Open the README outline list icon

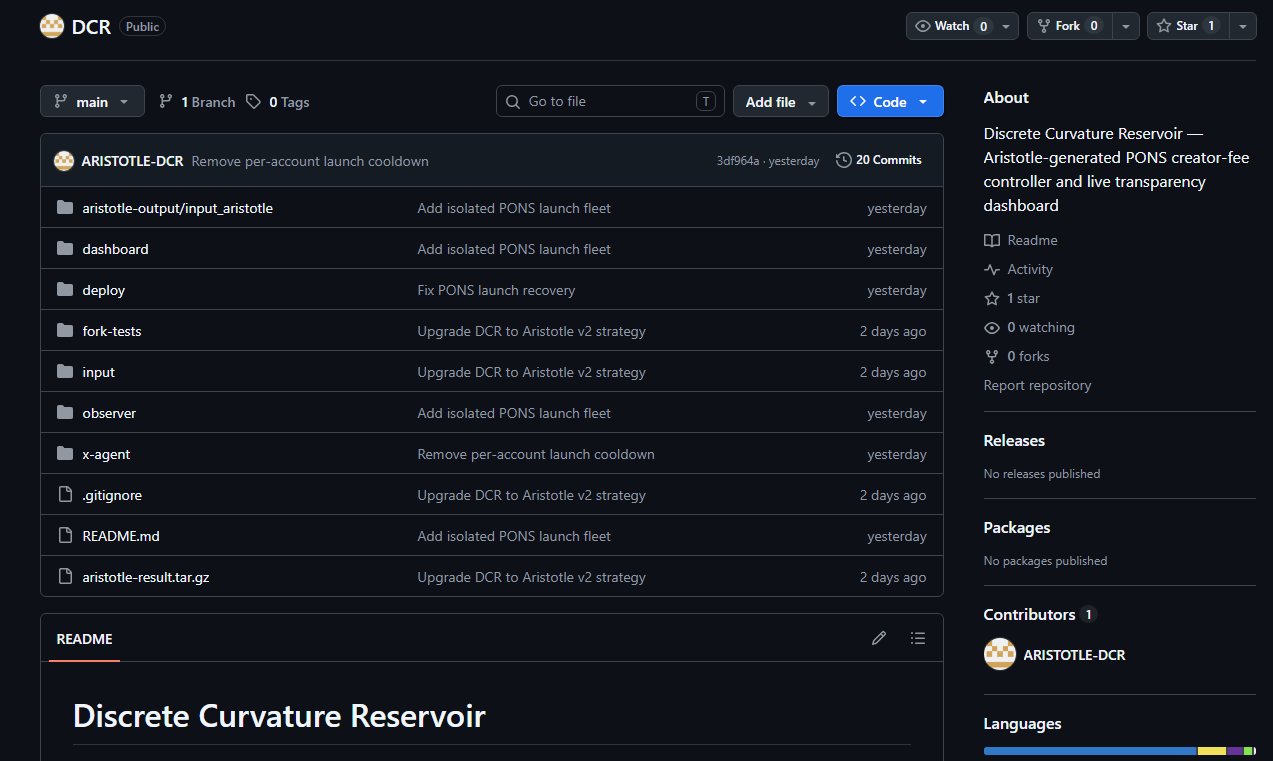click(x=918, y=638)
